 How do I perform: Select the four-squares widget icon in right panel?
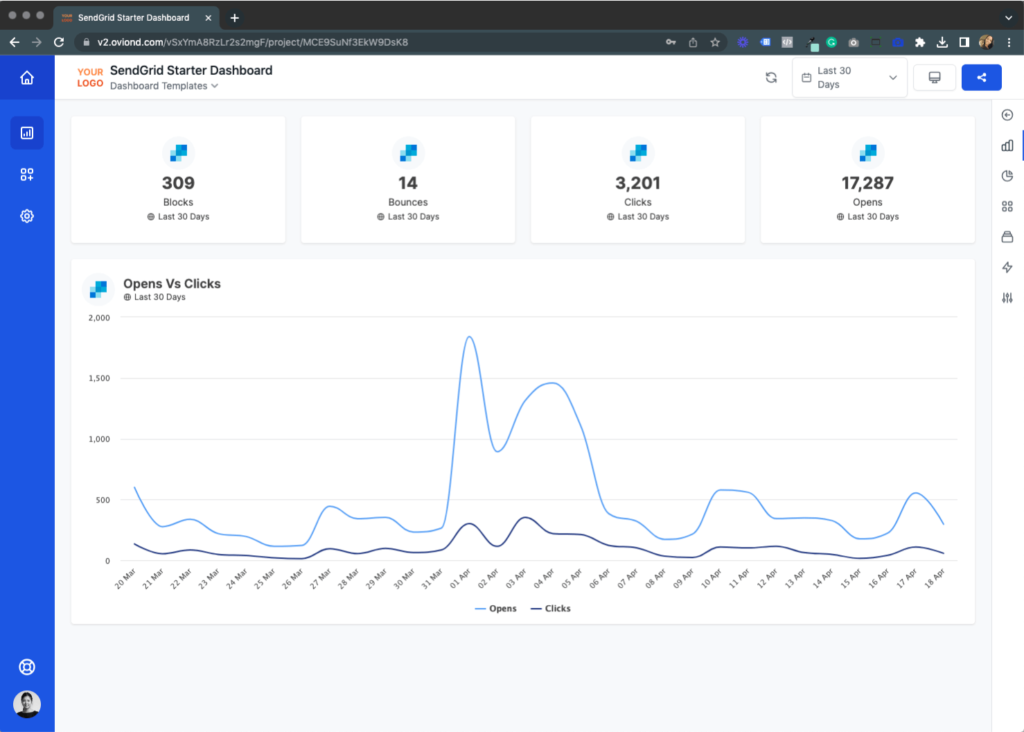tap(1008, 206)
